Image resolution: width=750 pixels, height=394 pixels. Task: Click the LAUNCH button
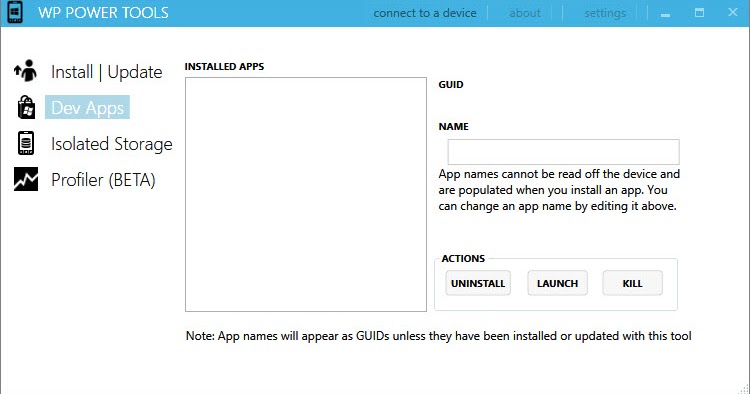pos(557,283)
